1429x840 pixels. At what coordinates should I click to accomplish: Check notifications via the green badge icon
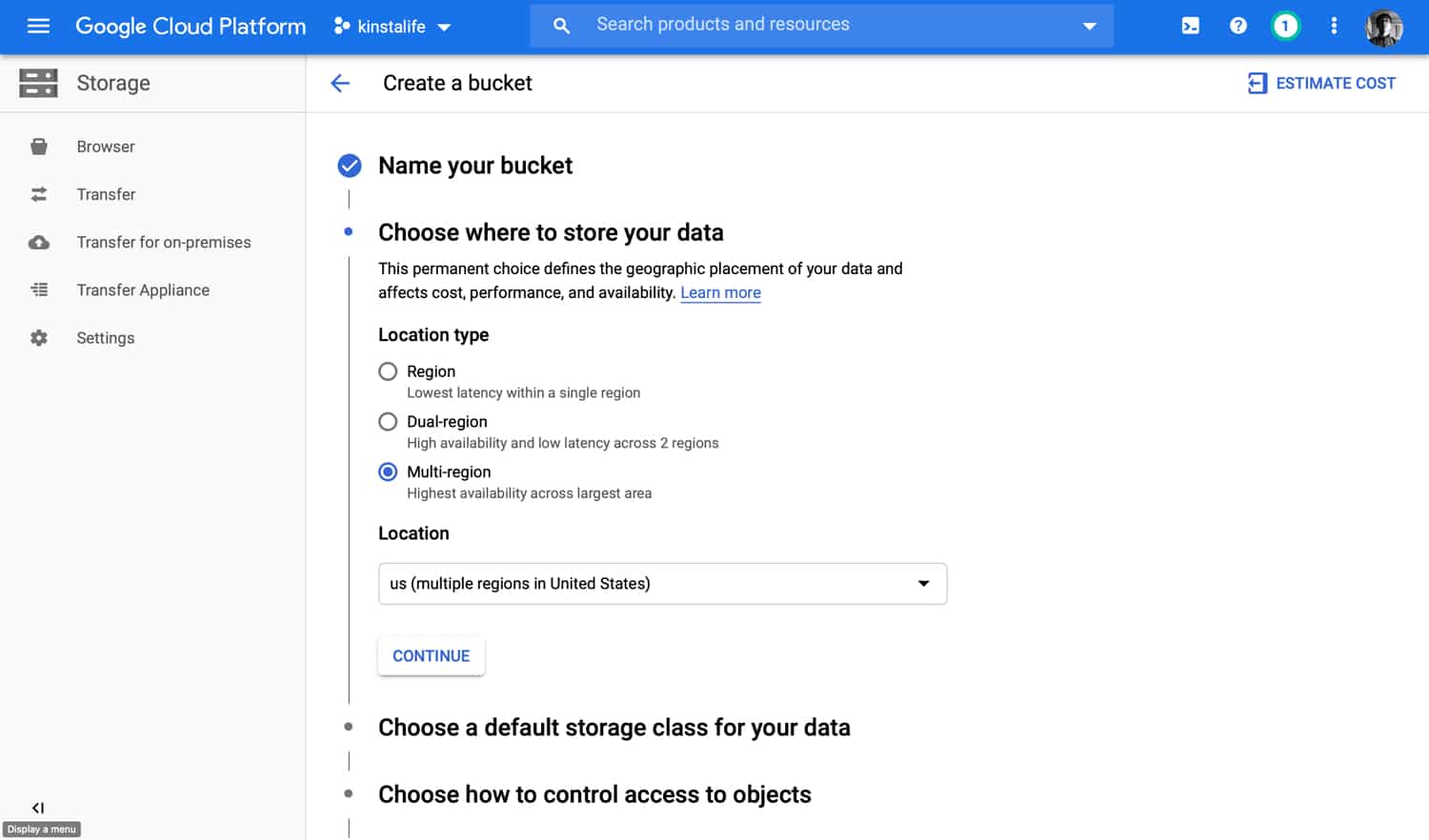(1285, 26)
